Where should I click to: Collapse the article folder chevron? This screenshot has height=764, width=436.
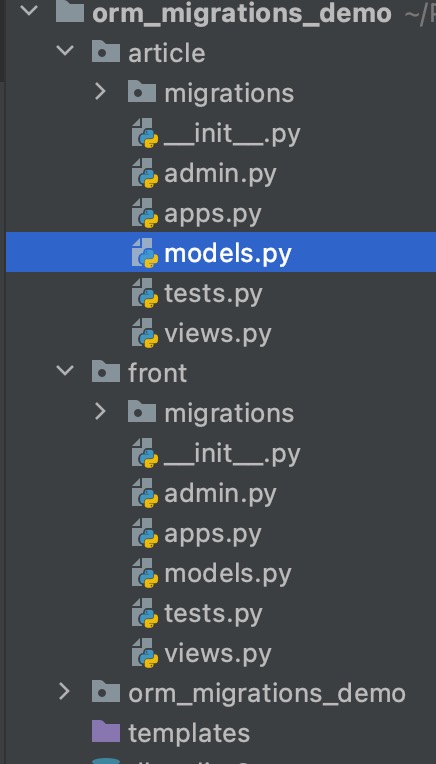point(64,50)
